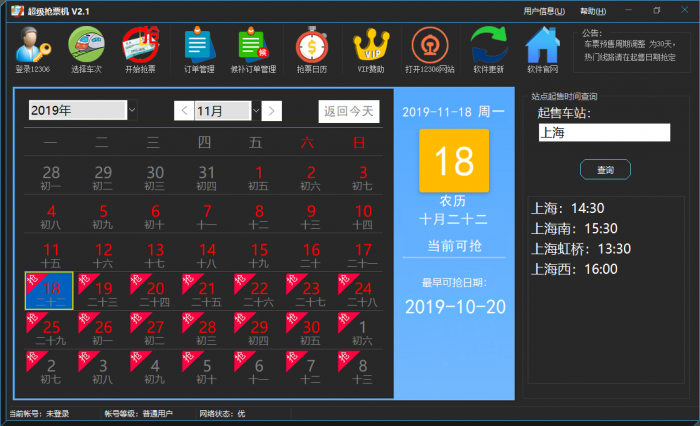
Task: Expand the 11月 month dropdown
Action: (x=255, y=110)
